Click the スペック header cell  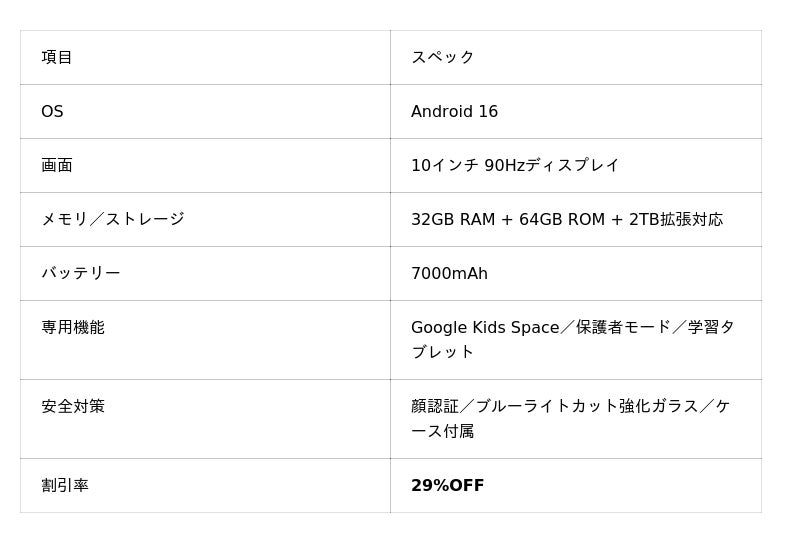[443, 57]
